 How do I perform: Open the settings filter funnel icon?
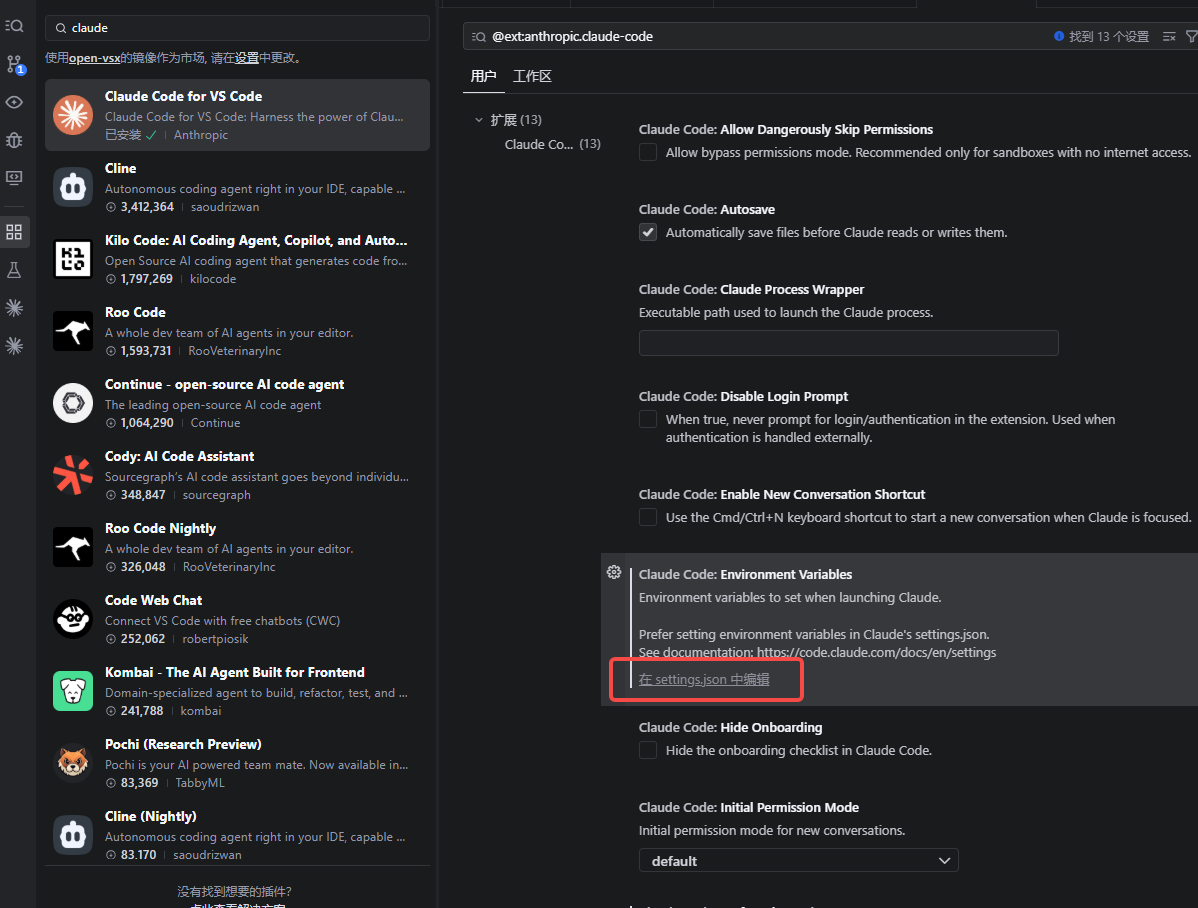tap(1190, 37)
